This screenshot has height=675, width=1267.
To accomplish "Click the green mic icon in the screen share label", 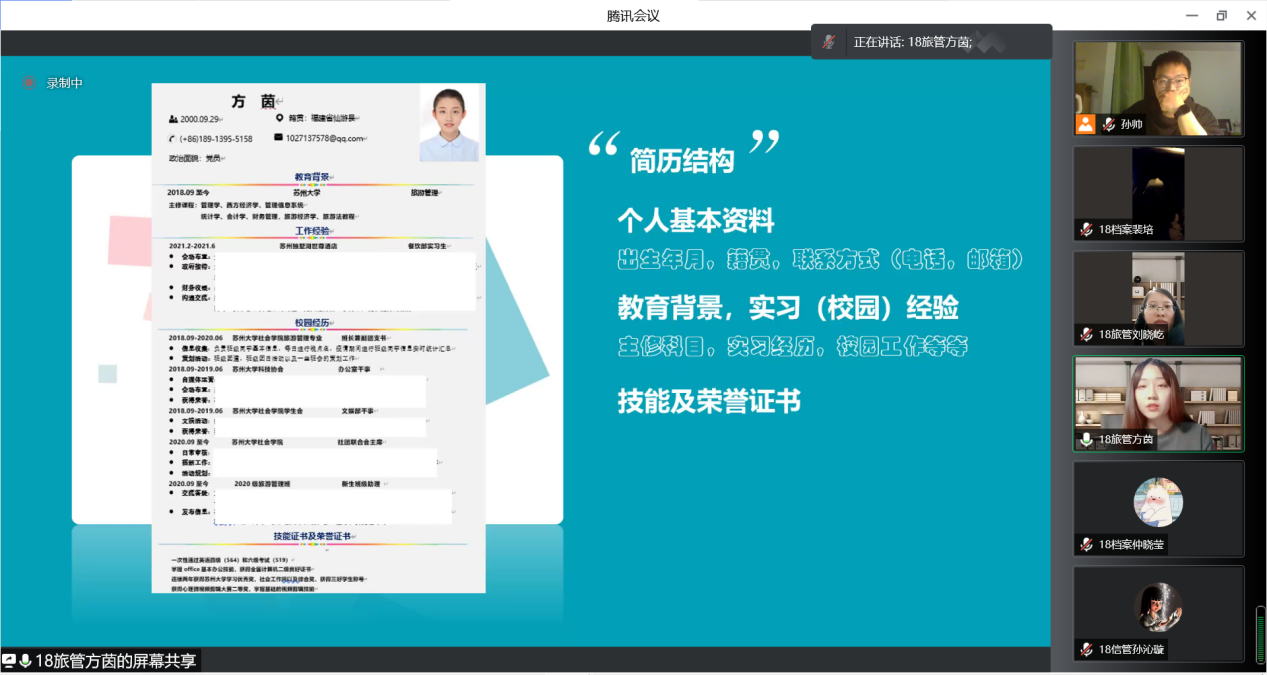I will pyautogui.click(x=25, y=661).
